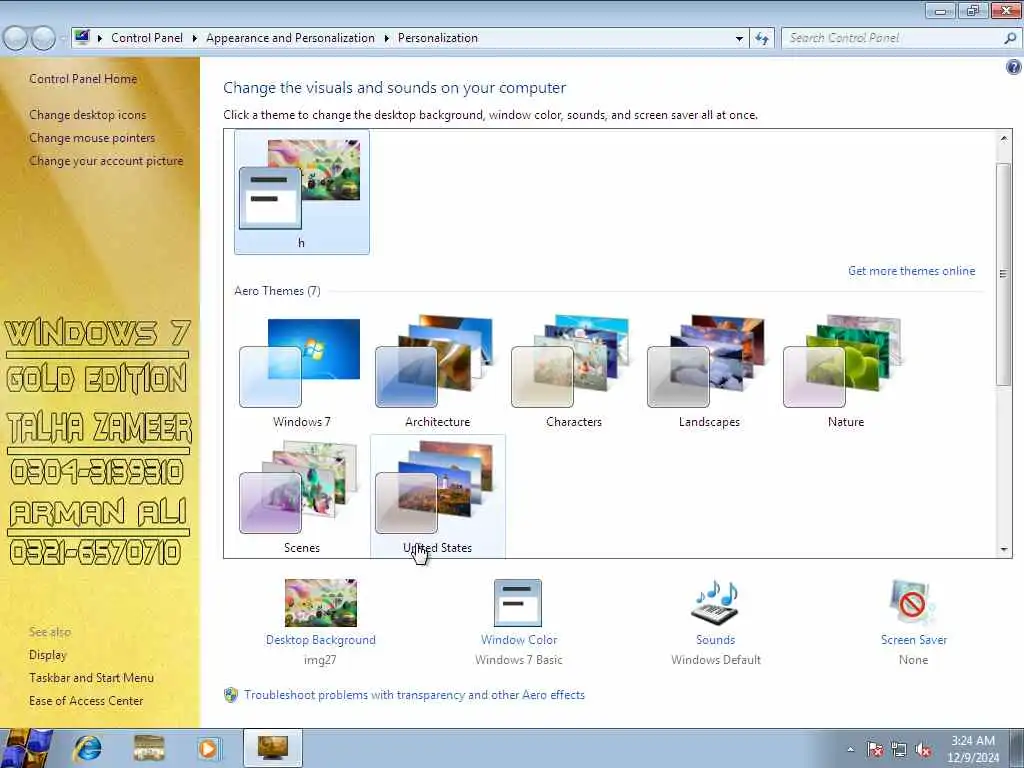Click the Refresh button beside address bar
This screenshot has width=1024, height=768.
761,38
